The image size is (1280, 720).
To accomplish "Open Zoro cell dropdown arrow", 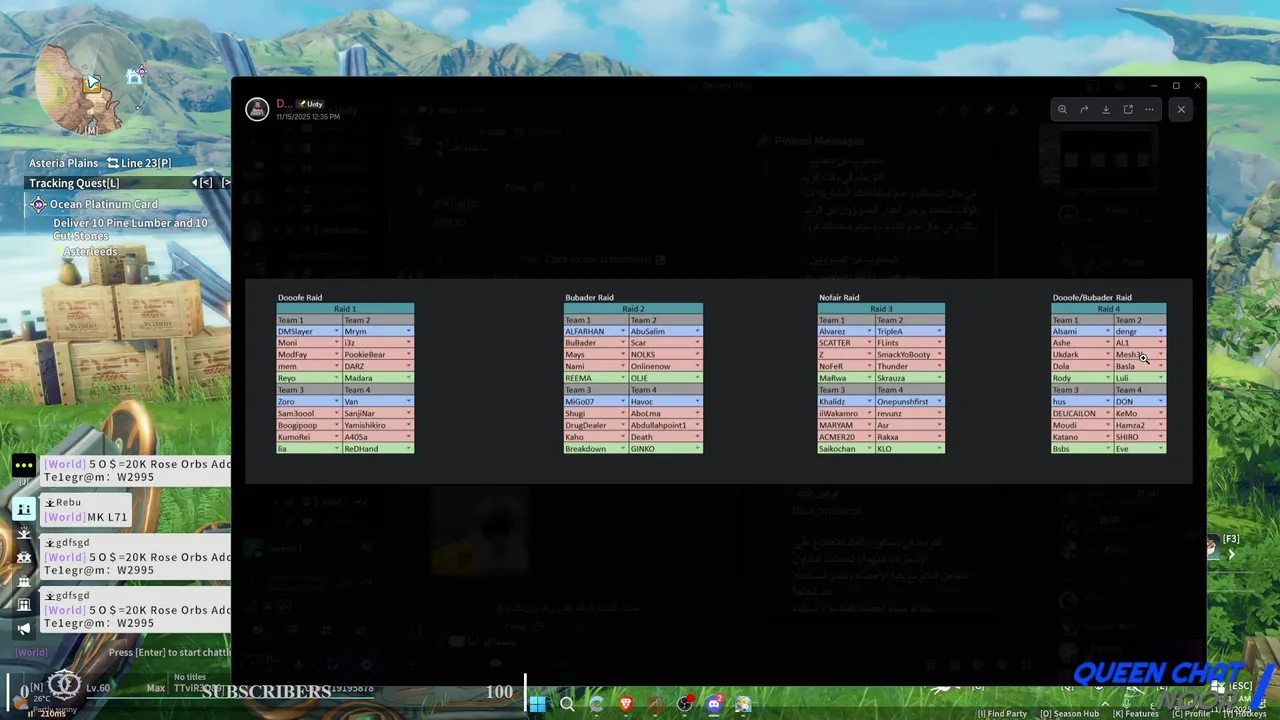I will tap(337, 401).
